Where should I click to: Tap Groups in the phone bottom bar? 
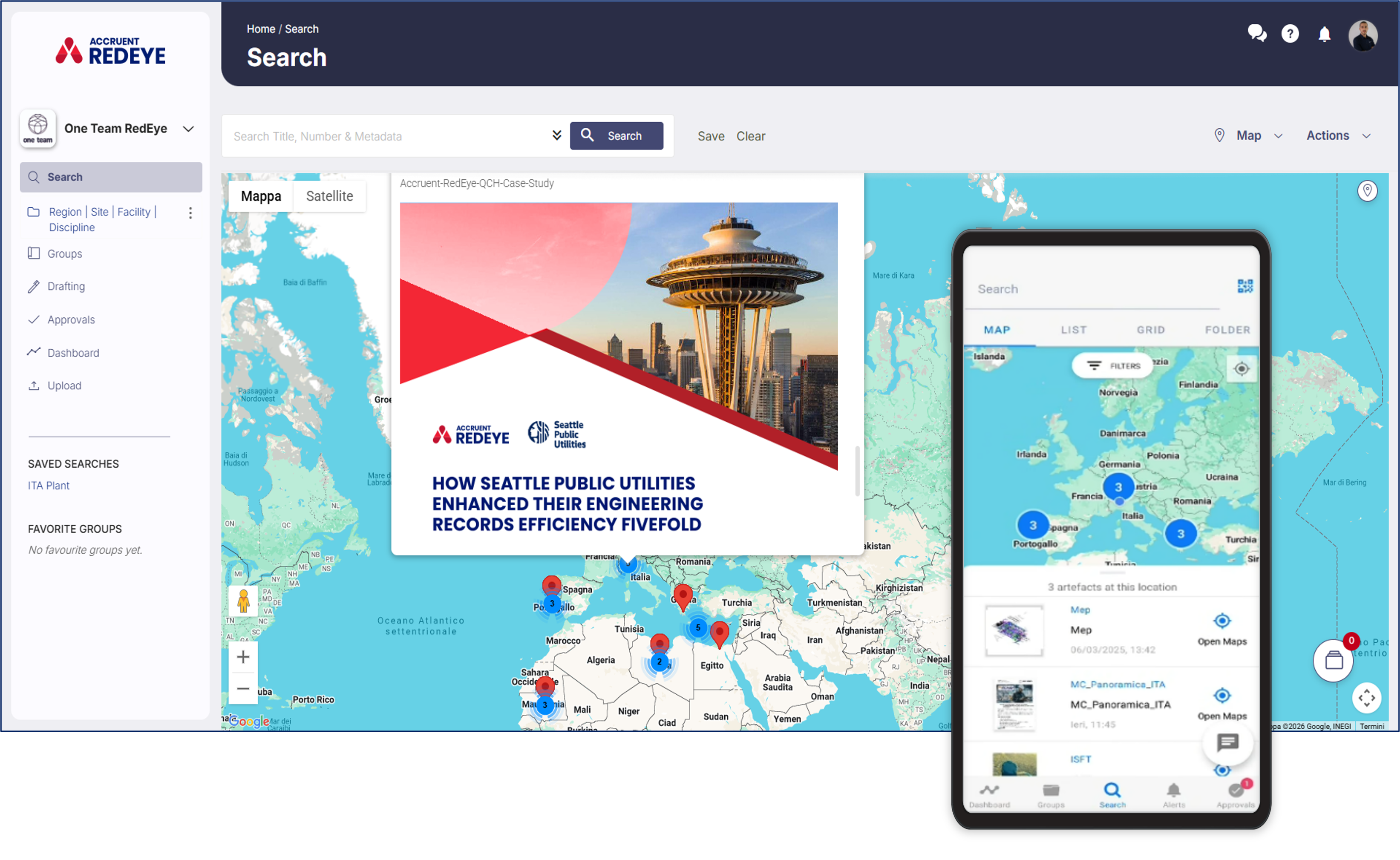1050,795
